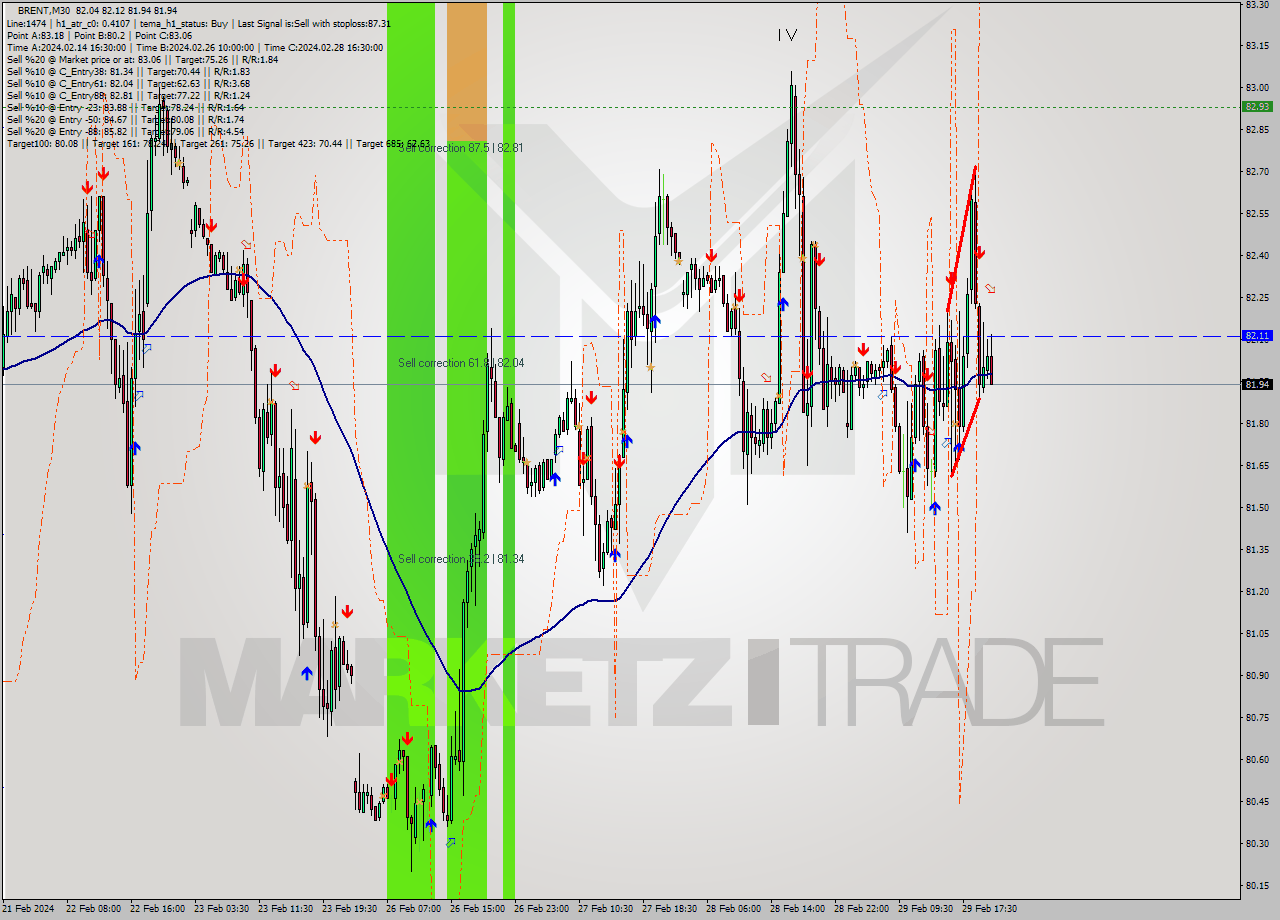Click the 'Sell correction 61.8 | 82.04' label
Screen dimensions: 1280x920
click(x=460, y=363)
